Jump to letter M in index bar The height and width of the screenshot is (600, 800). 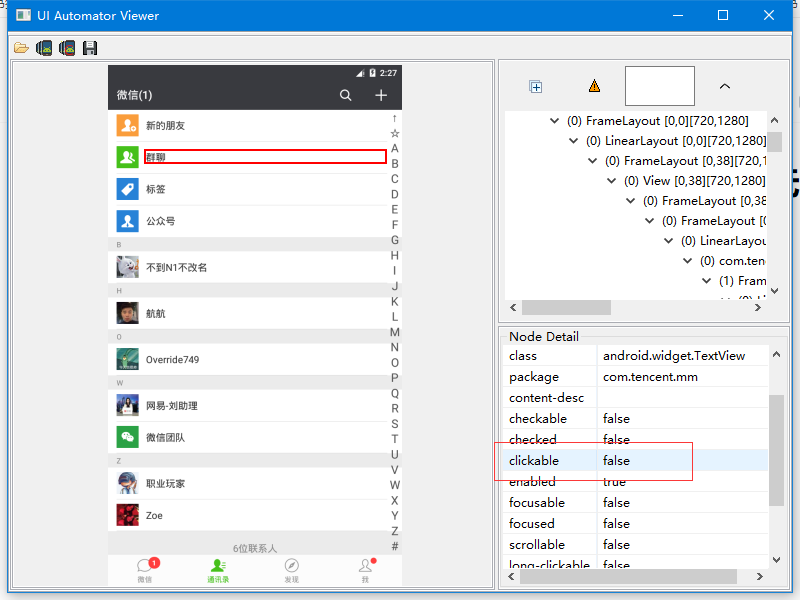click(394, 332)
